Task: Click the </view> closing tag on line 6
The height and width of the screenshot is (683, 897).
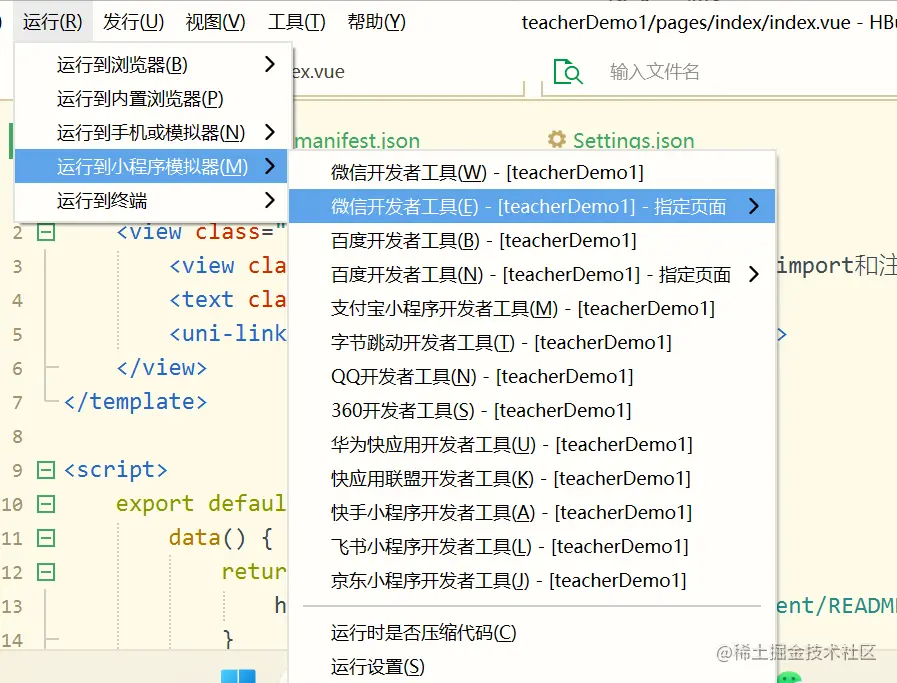Action: (x=162, y=368)
